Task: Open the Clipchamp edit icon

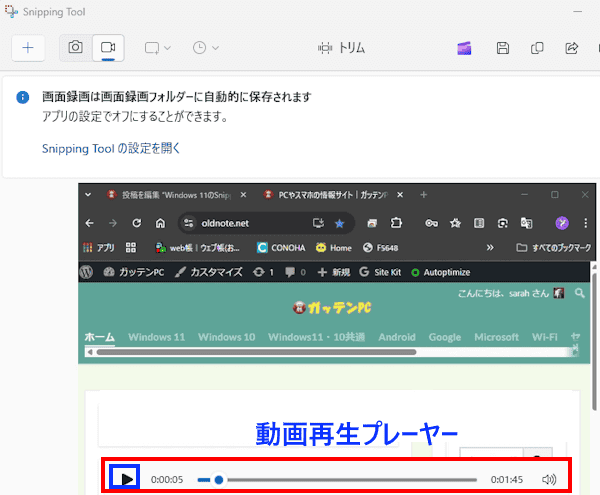Action: tap(464, 48)
